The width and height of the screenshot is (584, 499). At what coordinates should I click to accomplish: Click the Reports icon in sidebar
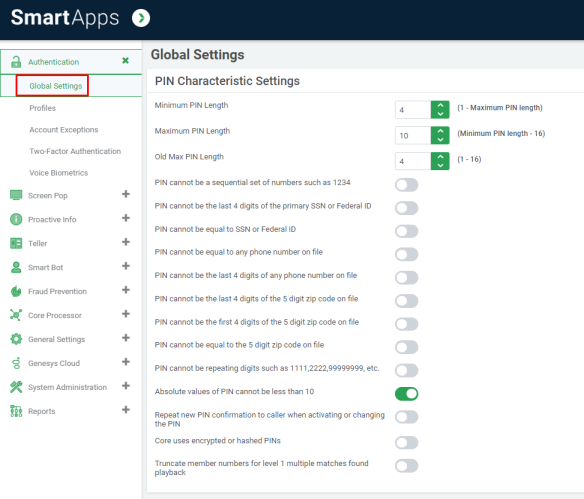(16, 411)
